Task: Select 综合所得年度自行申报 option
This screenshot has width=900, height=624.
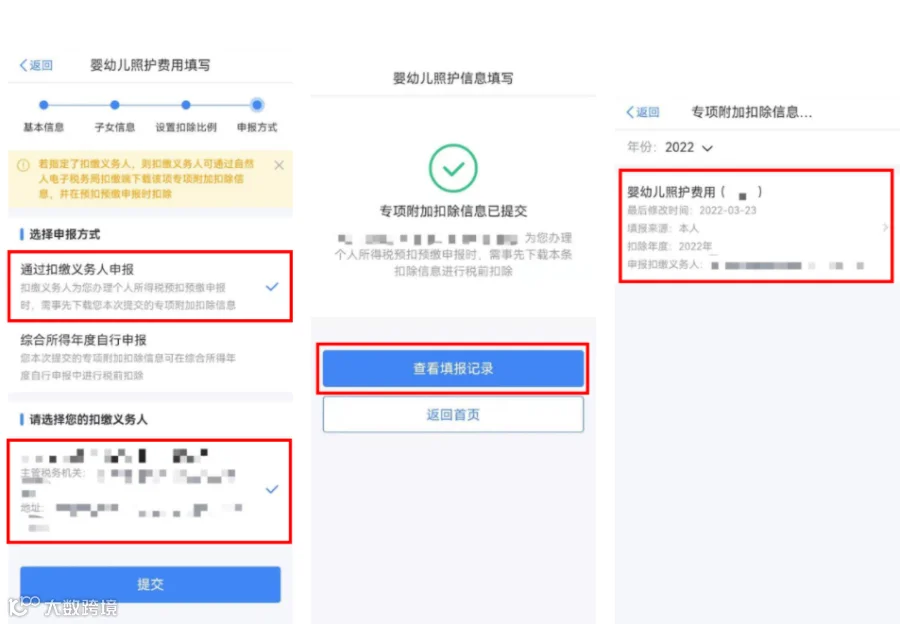Action: click(x=150, y=356)
